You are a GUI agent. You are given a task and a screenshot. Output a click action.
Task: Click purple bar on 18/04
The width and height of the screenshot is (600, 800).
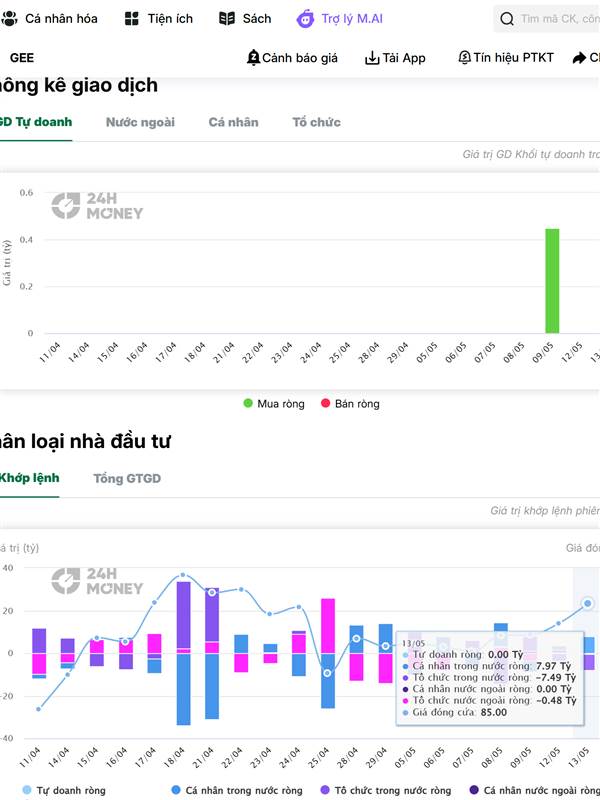click(183, 614)
